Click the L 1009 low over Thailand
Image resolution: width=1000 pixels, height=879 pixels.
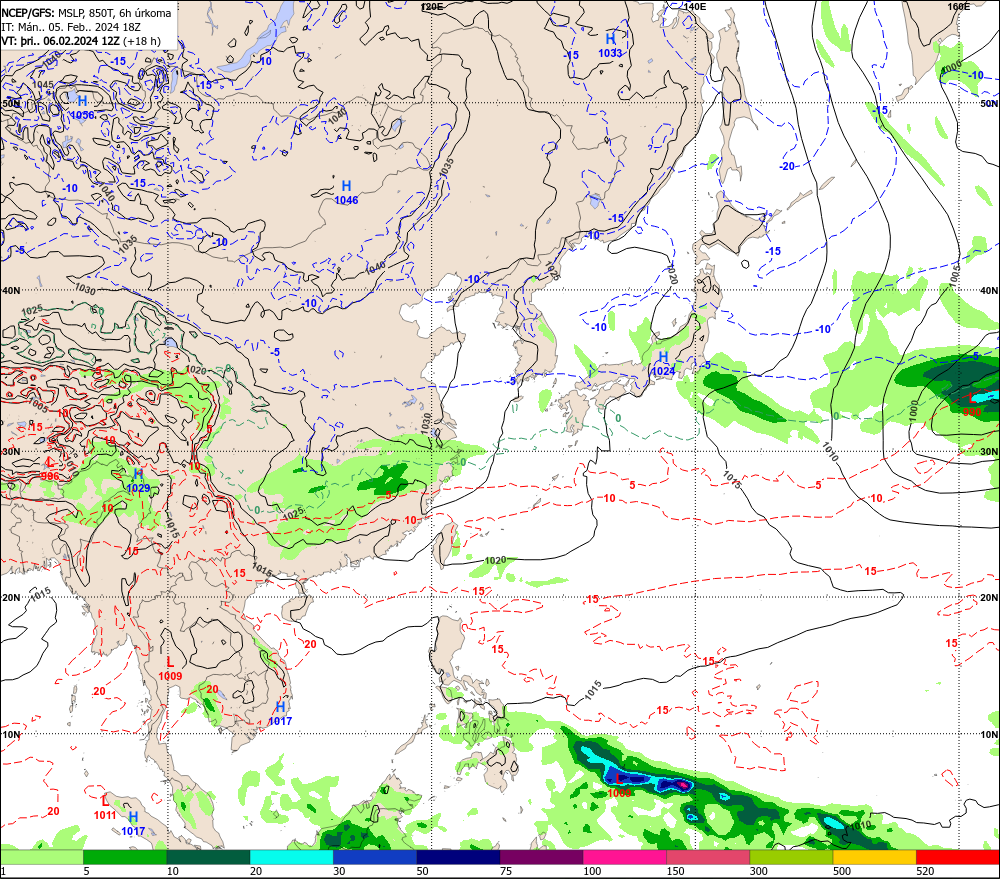(x=170, y=668)
